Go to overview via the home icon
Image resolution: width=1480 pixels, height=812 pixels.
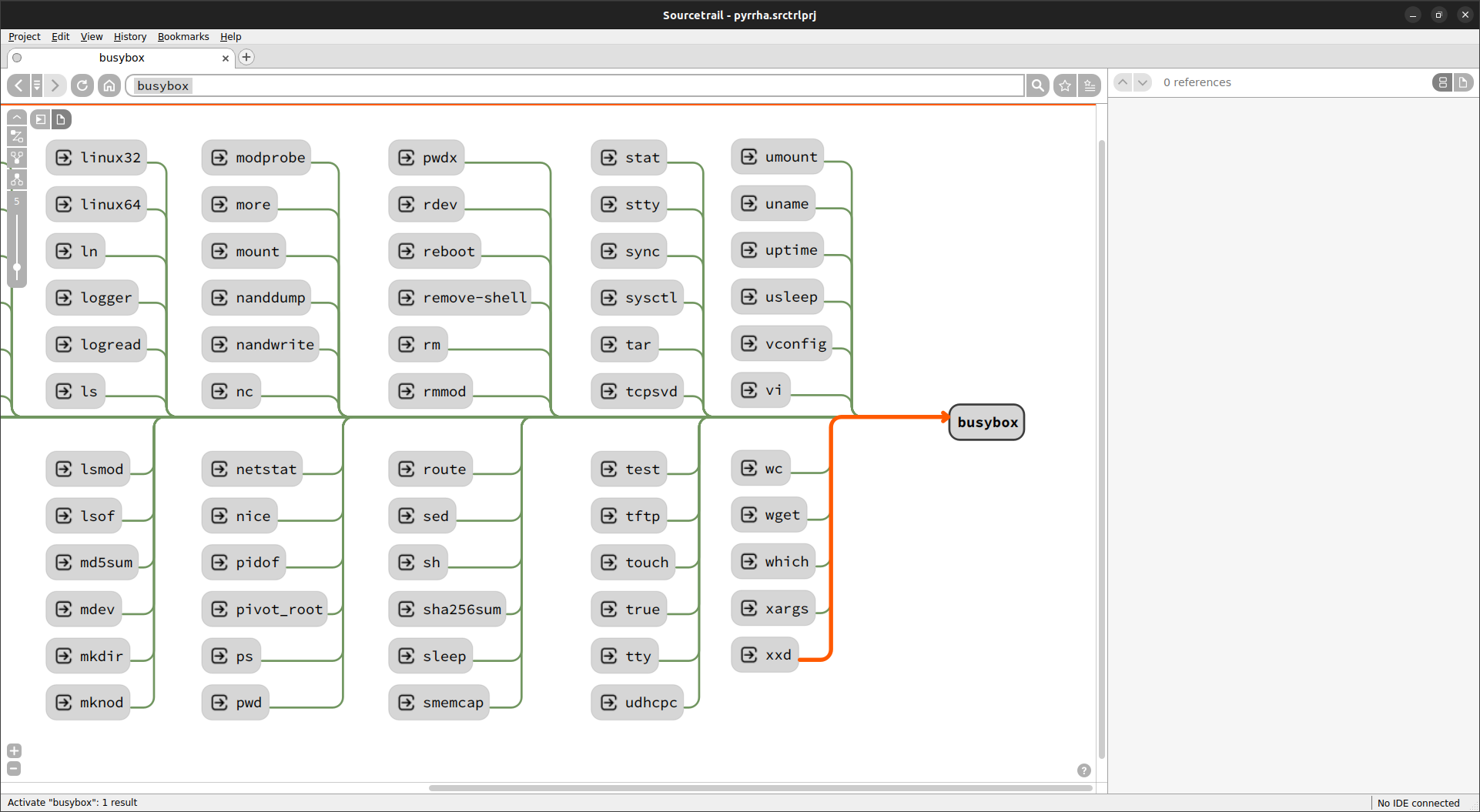pos(109,85)
